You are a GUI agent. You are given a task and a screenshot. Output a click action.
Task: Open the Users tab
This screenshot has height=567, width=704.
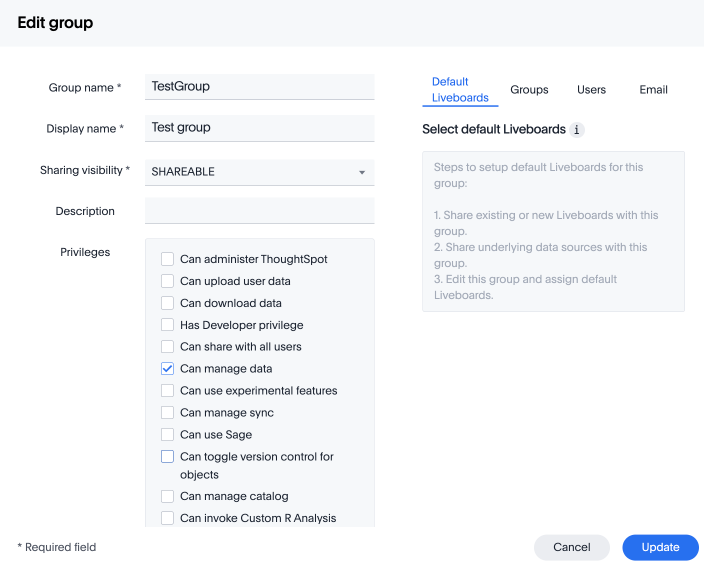tap(591, 90)
